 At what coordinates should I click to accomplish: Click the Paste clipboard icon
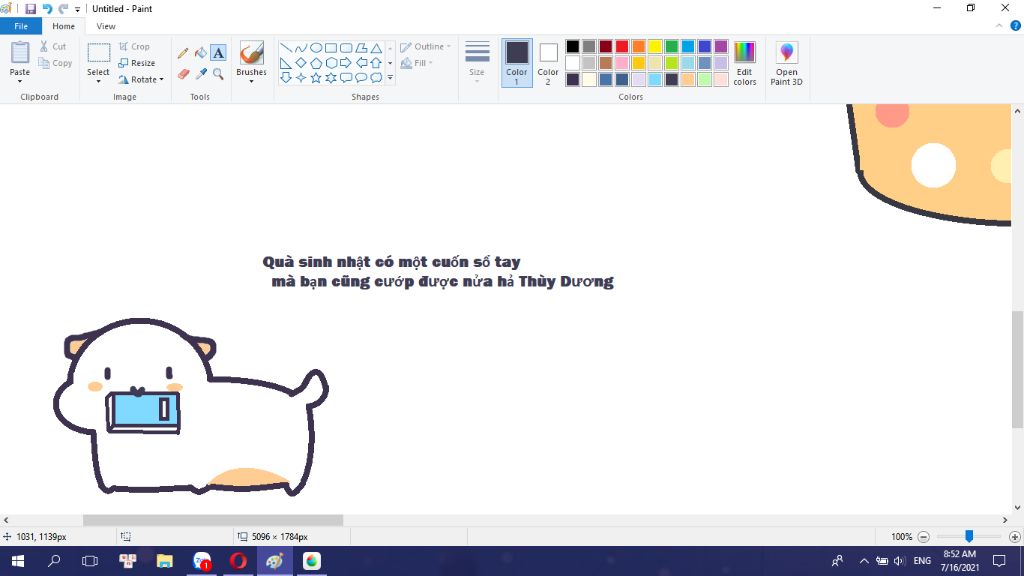coord(20,53)
